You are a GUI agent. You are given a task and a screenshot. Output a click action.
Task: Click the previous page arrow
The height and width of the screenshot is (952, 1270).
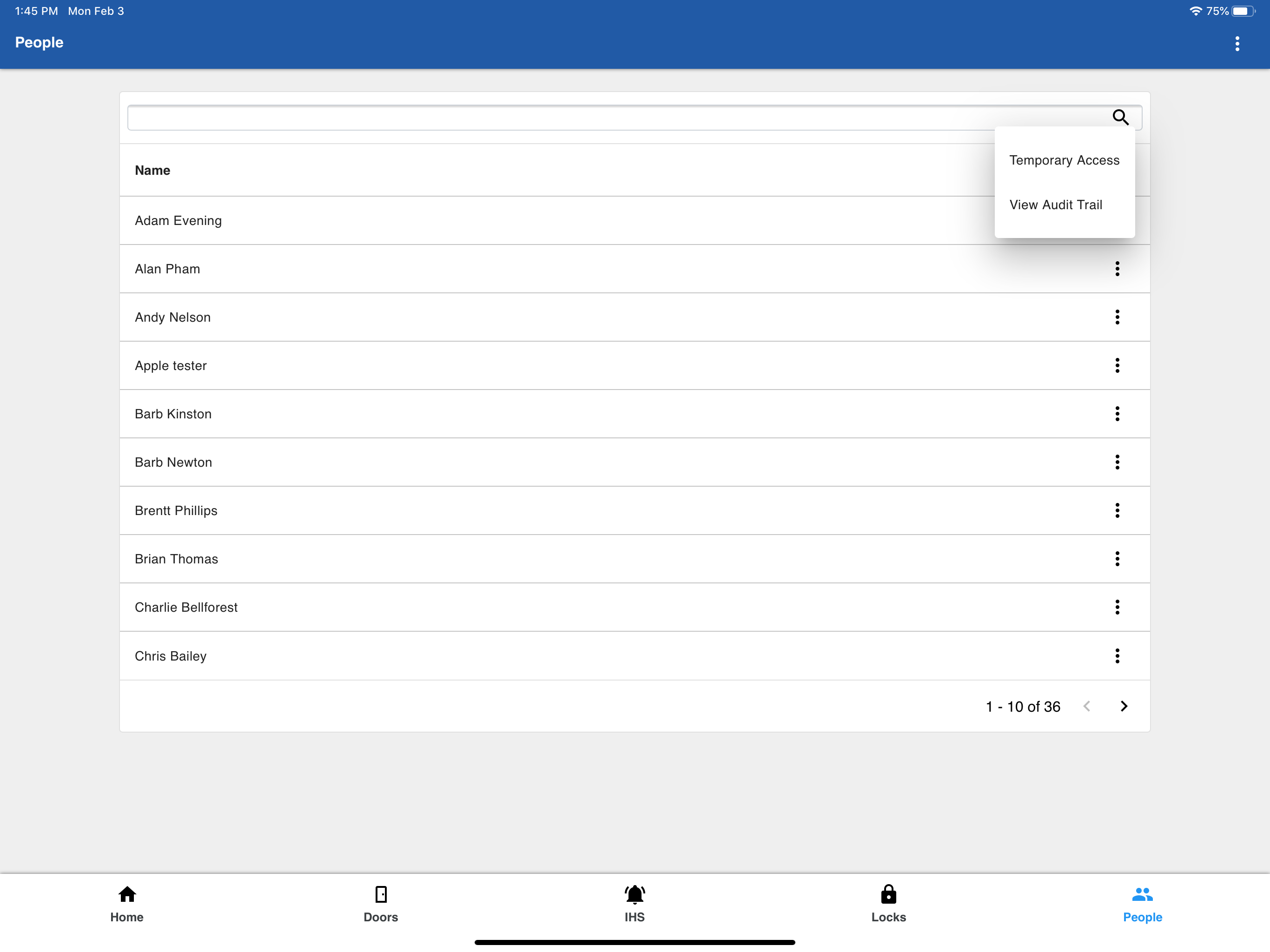[x=1086, y=706]
